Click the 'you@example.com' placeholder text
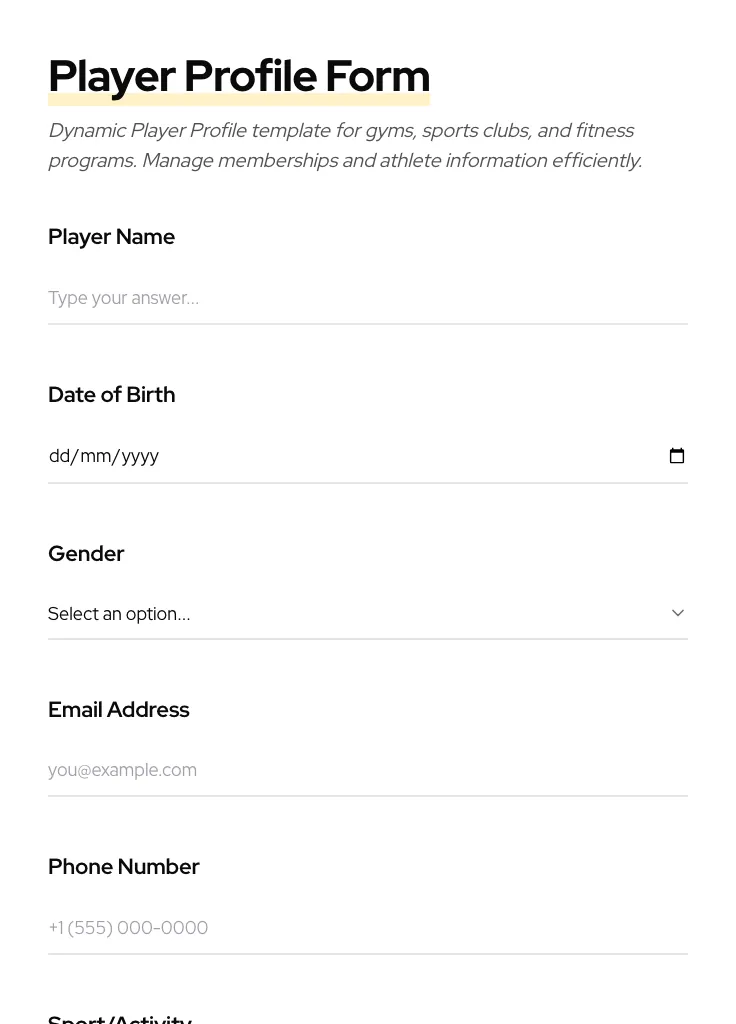 click(x=122, y=770)
